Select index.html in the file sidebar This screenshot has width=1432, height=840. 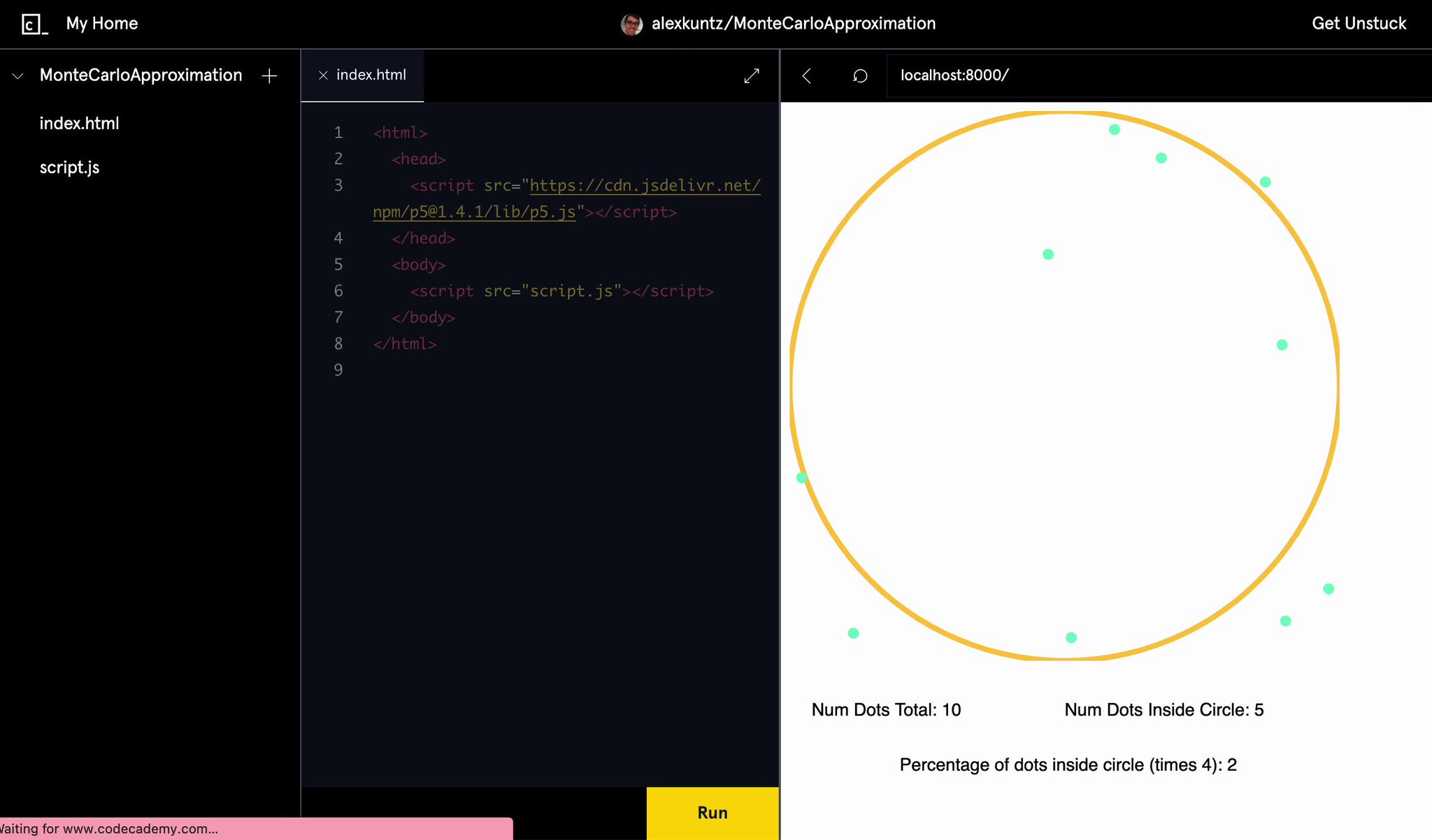[80, 123]
